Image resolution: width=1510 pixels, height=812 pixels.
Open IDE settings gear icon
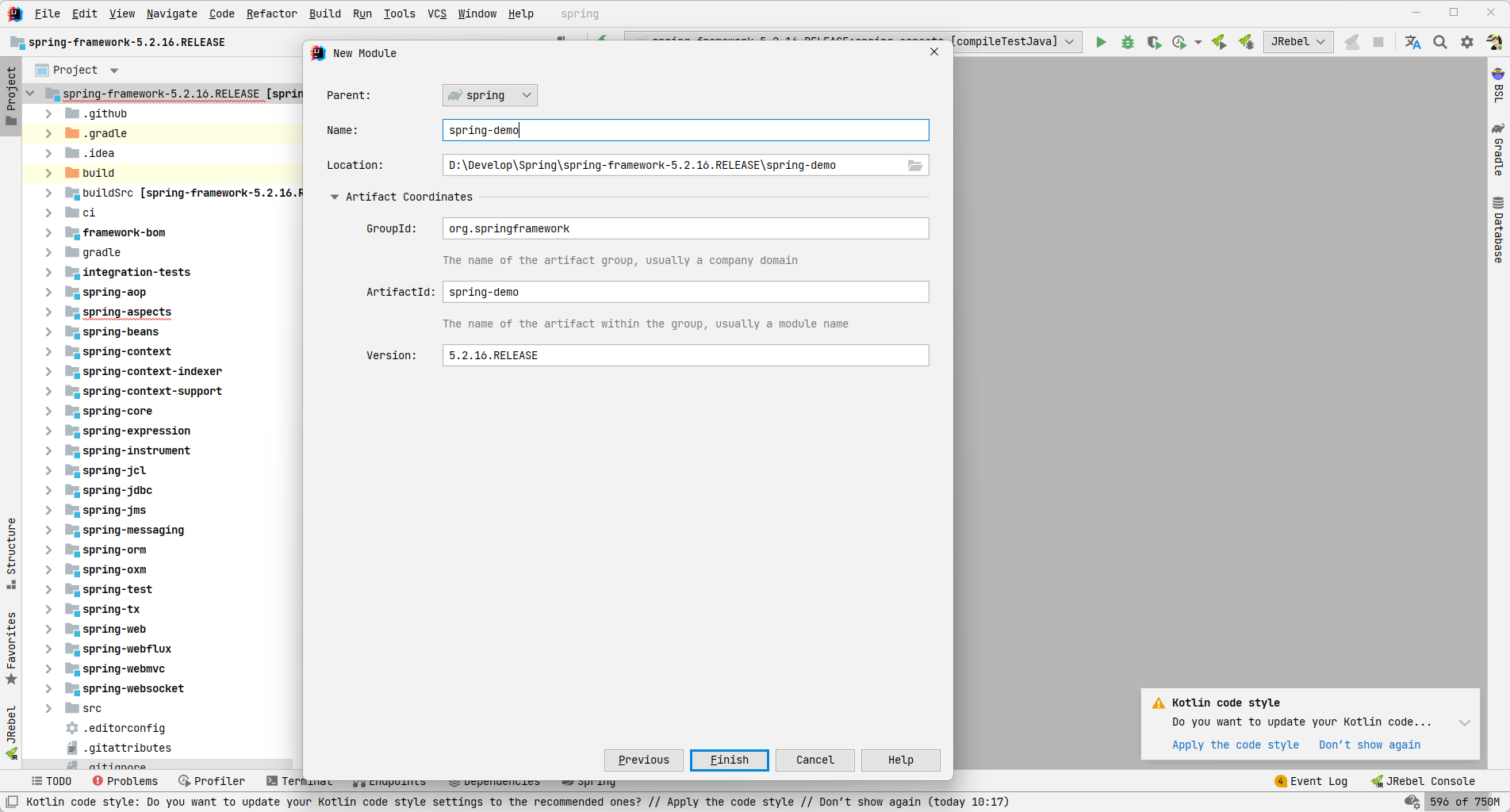point(1467,42)
